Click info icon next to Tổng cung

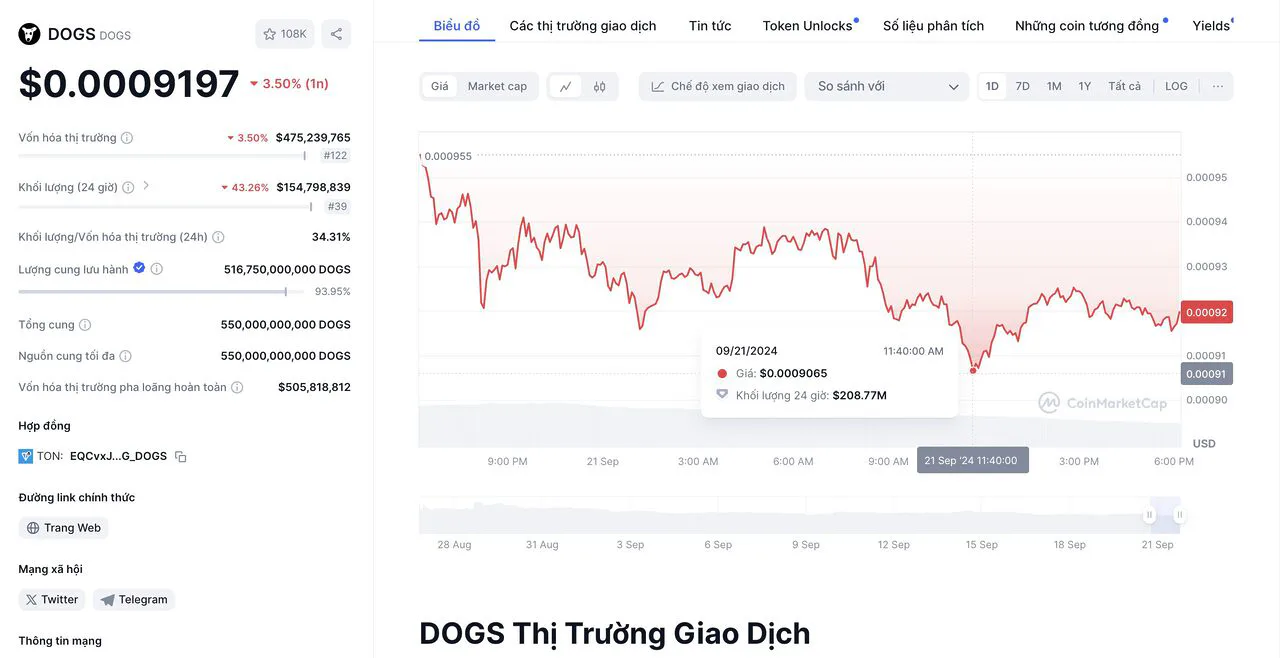(85, 325)
